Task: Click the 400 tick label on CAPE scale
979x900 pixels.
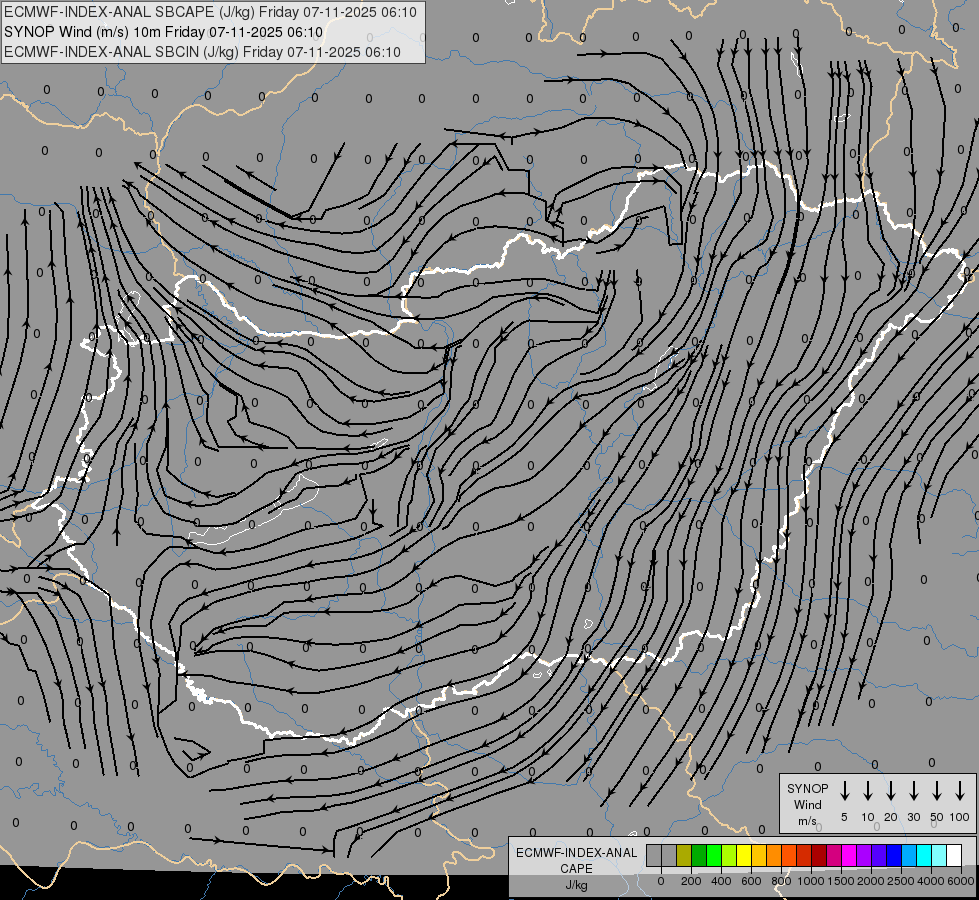Action: 721,881
